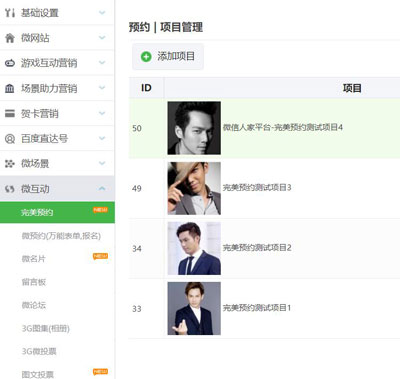Expand the 基础设置 chevron
This screenshot has width=400, height=379.
(x=102, y=13)
